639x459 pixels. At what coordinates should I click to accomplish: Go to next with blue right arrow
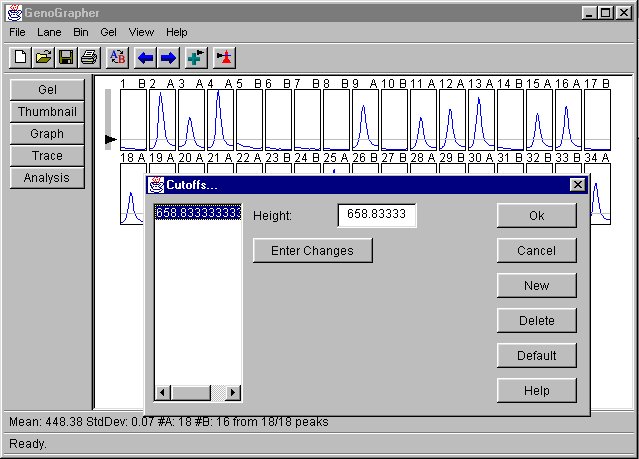168,58
